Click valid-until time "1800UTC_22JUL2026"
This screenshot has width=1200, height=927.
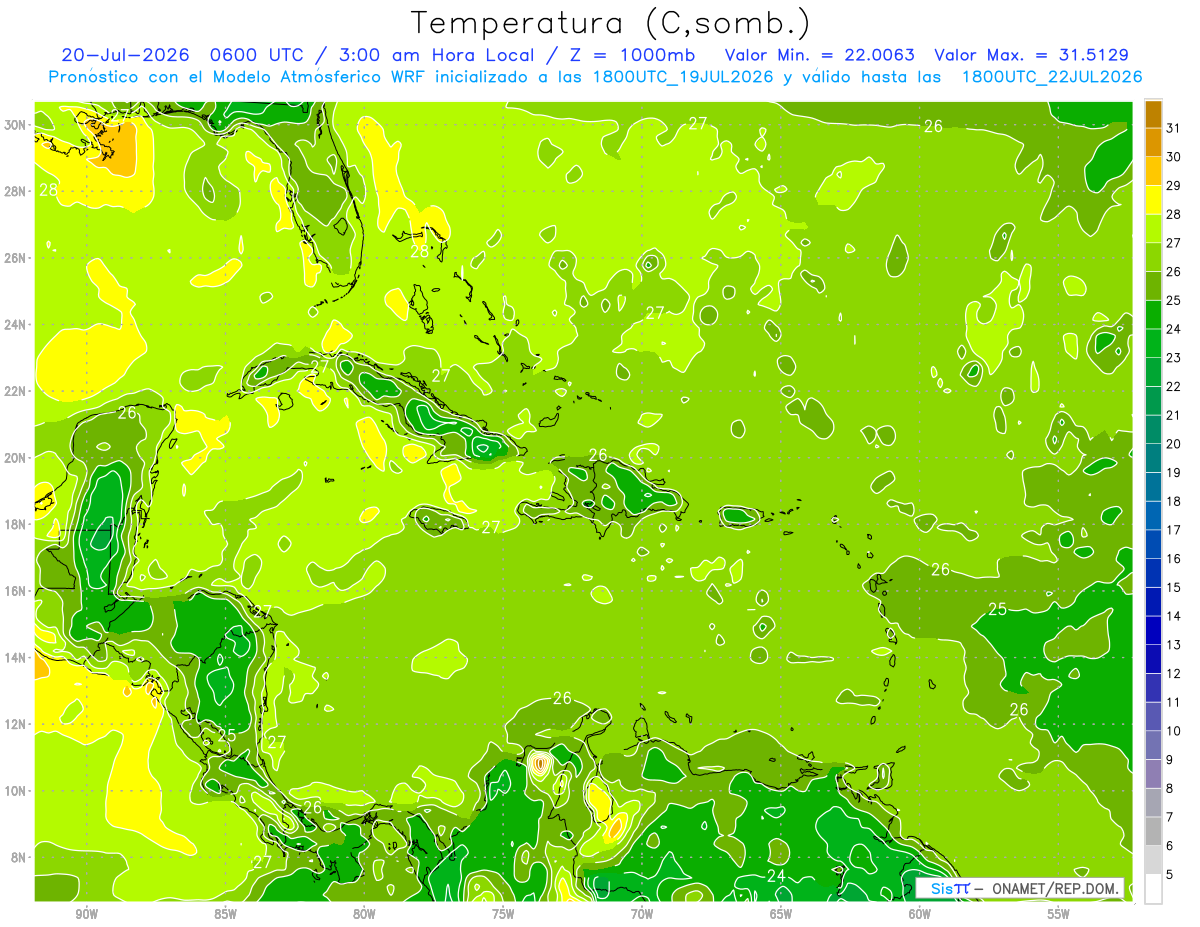[1052, 77]
